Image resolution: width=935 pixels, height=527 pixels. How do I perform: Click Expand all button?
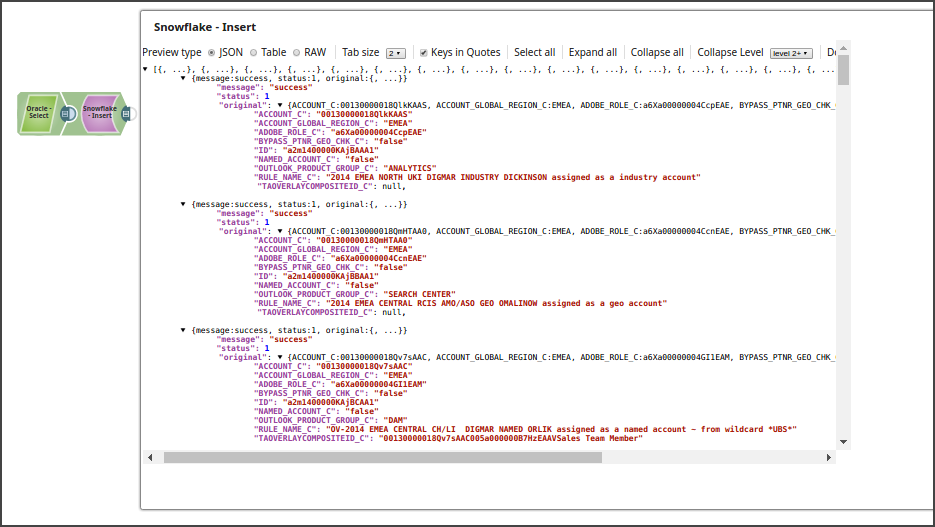click(x=592, y=53)
